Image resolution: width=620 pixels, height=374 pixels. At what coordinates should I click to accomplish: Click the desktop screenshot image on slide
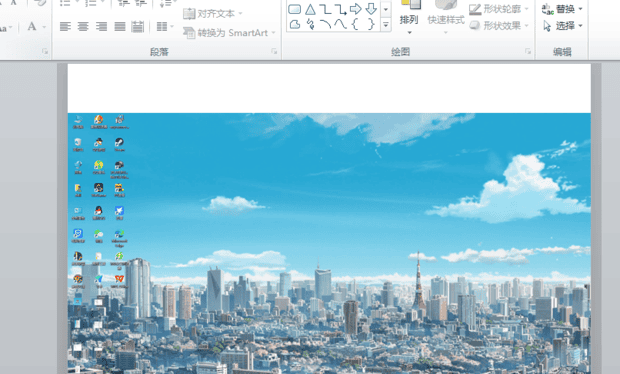pyautogui.click(x=329, y=243)
